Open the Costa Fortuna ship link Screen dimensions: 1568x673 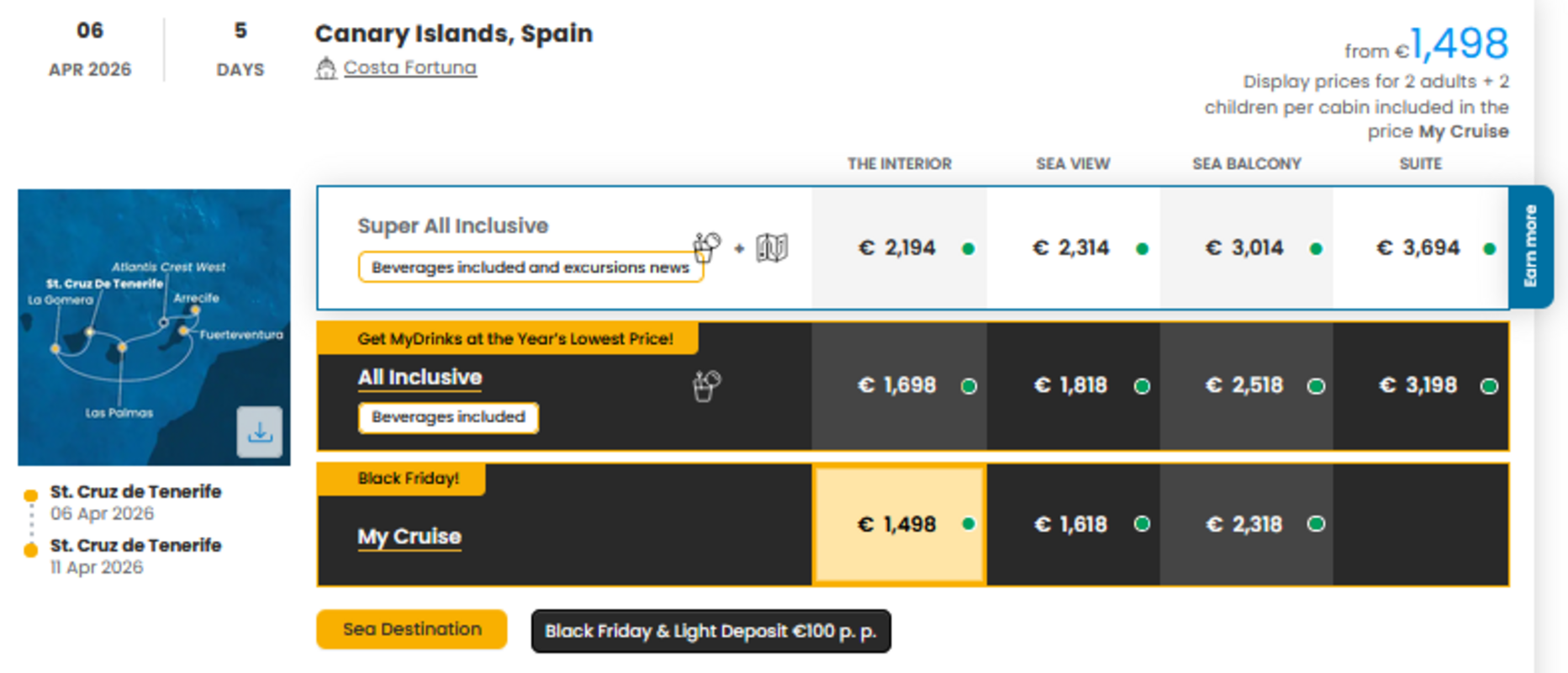409,68
